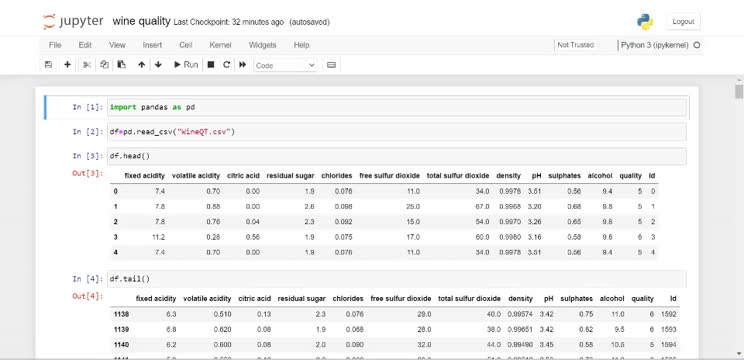Click the Out[3] output prompt

point(88,173)
